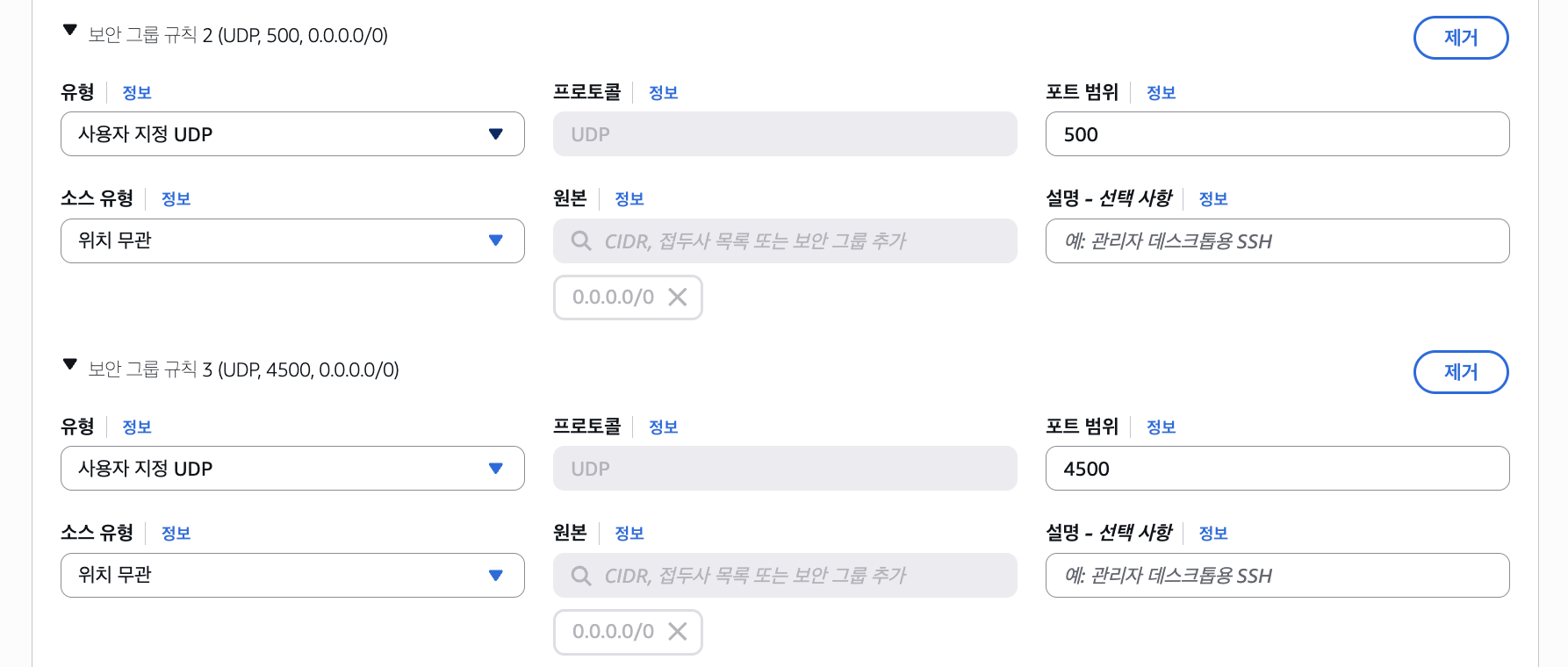Click search icon in rule 2 source field

tap(581, 240)
